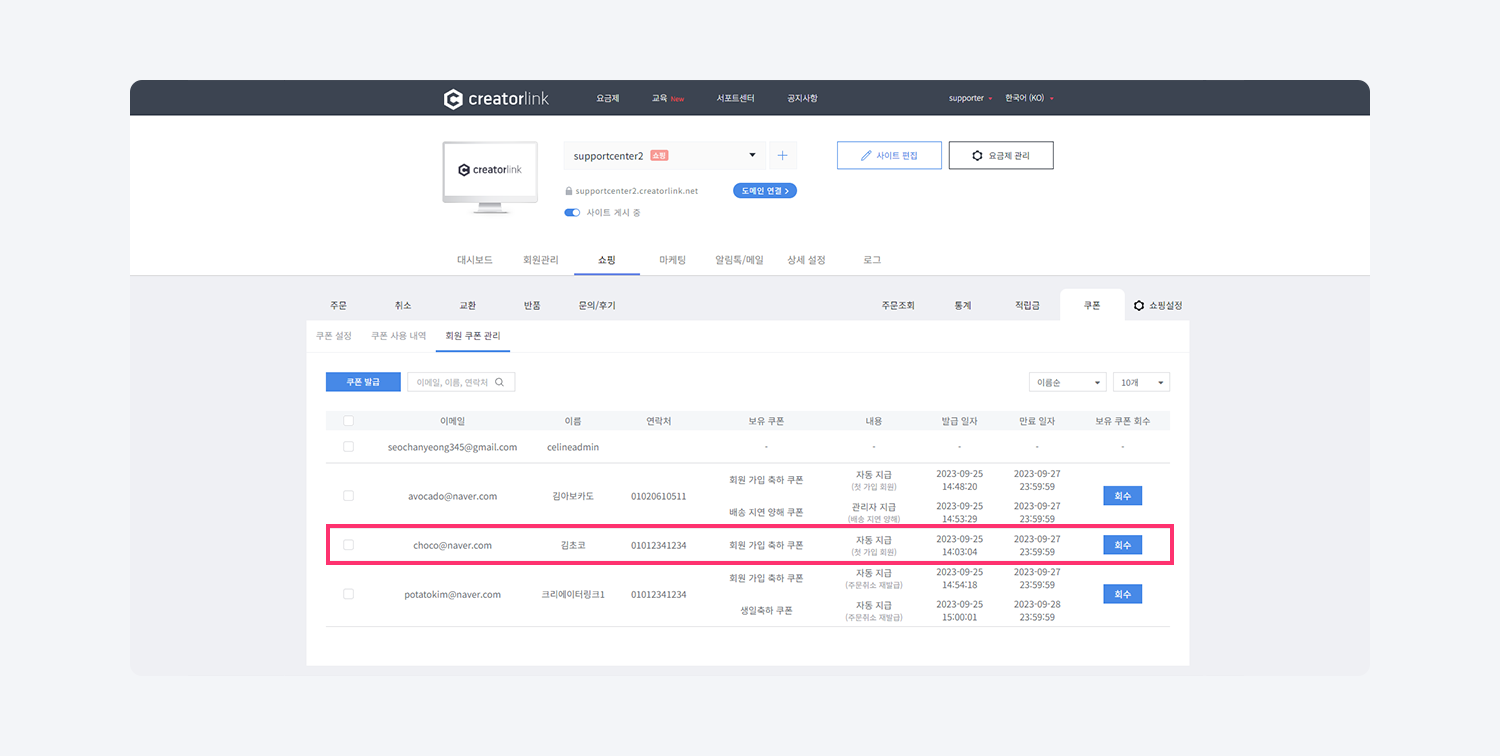Click the monitor site preview thumbnail
1500x756 pixels.
click(x=490, y=176)
